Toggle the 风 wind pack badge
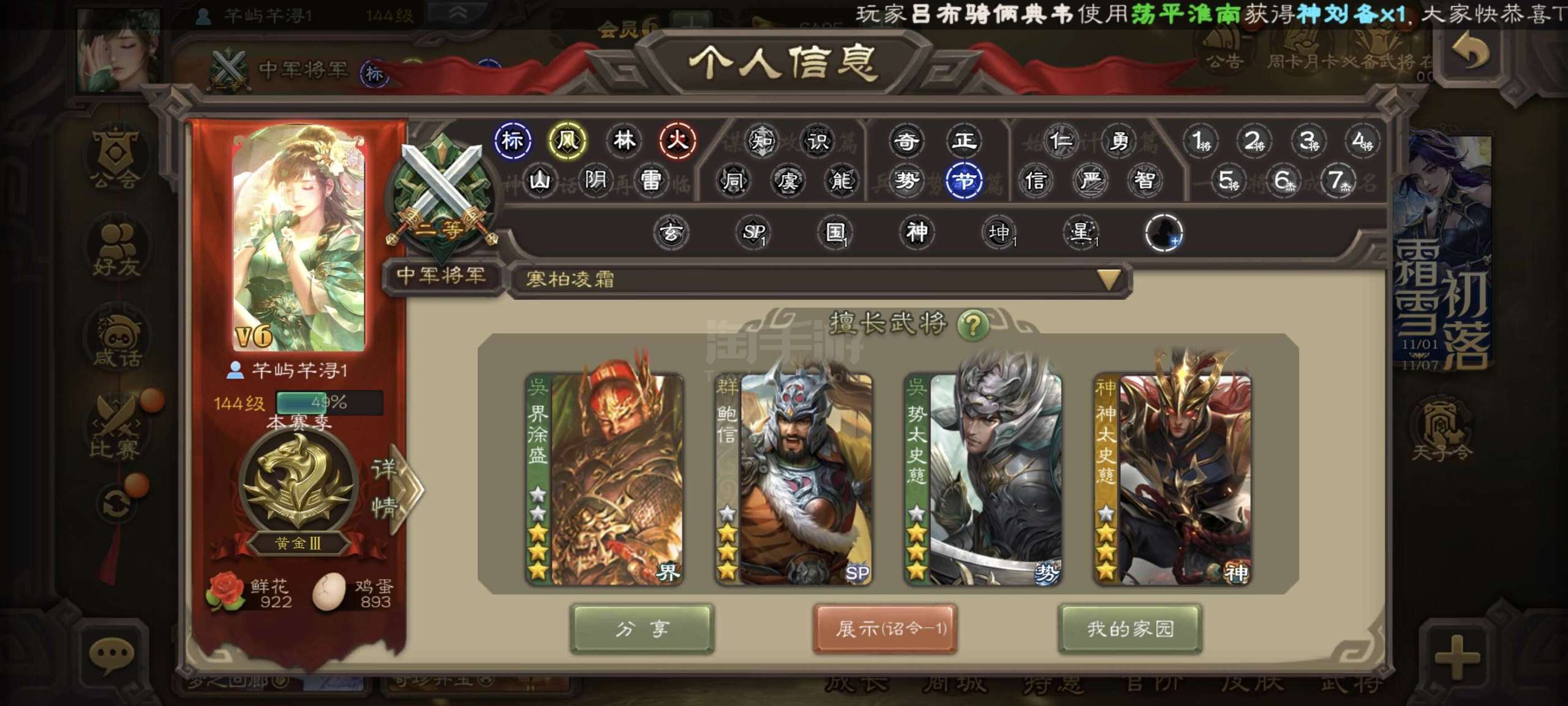Viewport: 1568px width, 706px height. pos(567,141)
